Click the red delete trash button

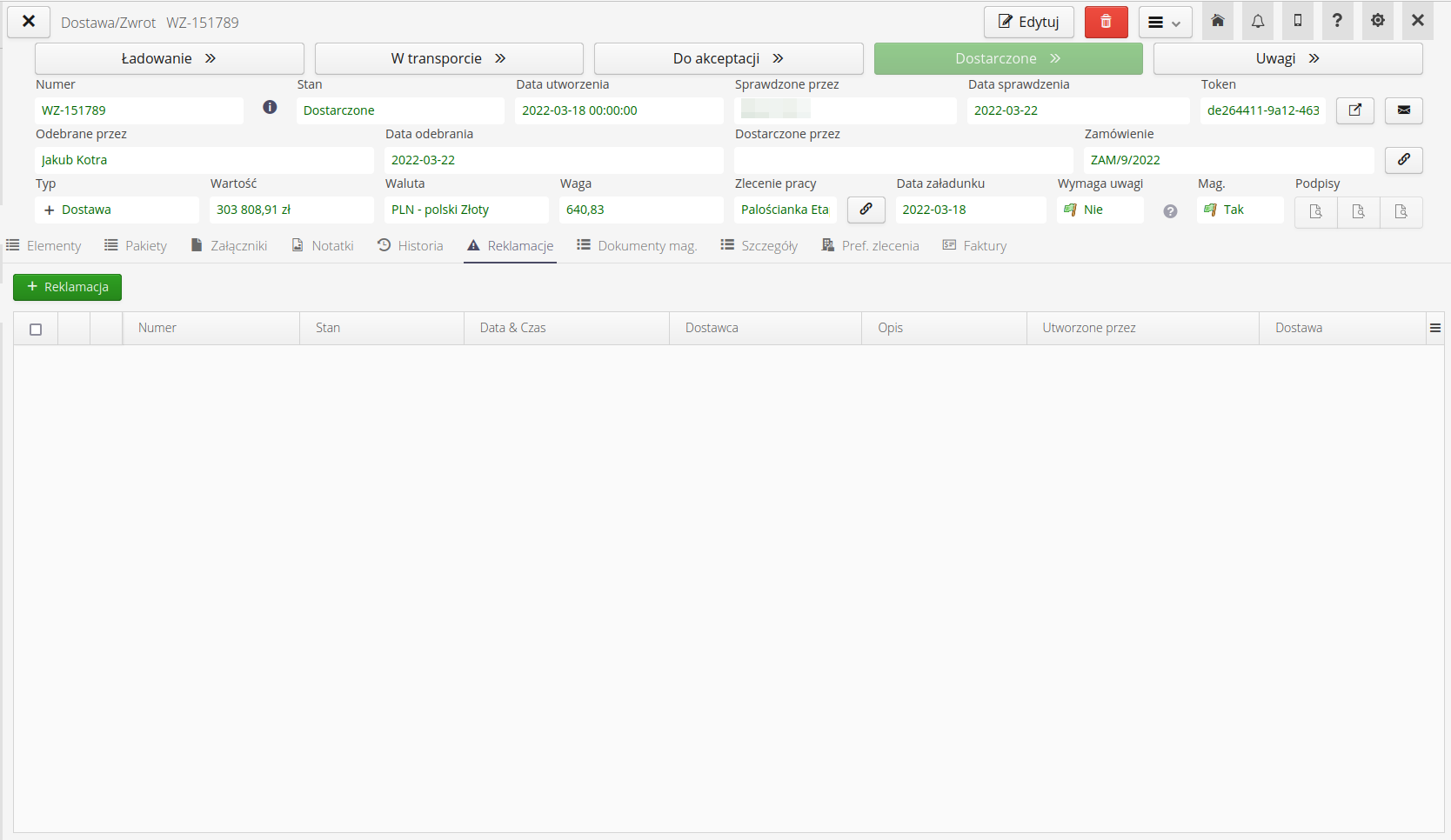click(x=1106, y=22)
